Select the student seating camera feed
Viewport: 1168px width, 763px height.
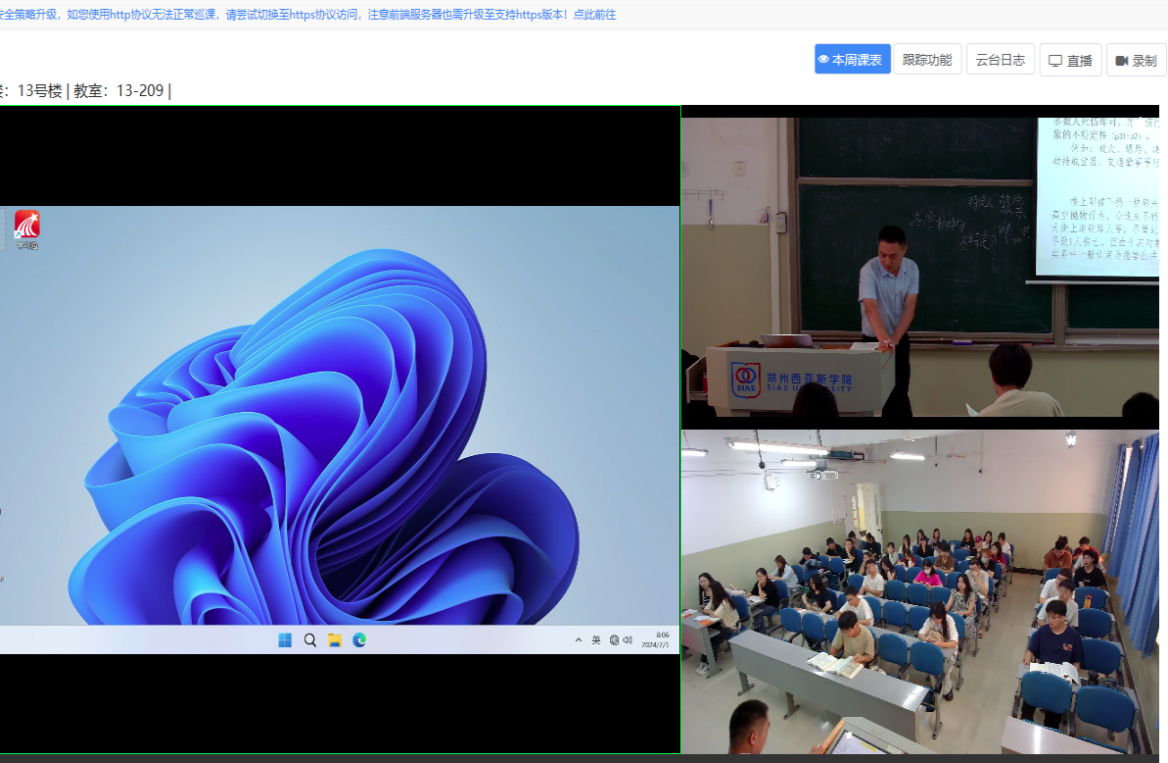(x=920, y=592)
